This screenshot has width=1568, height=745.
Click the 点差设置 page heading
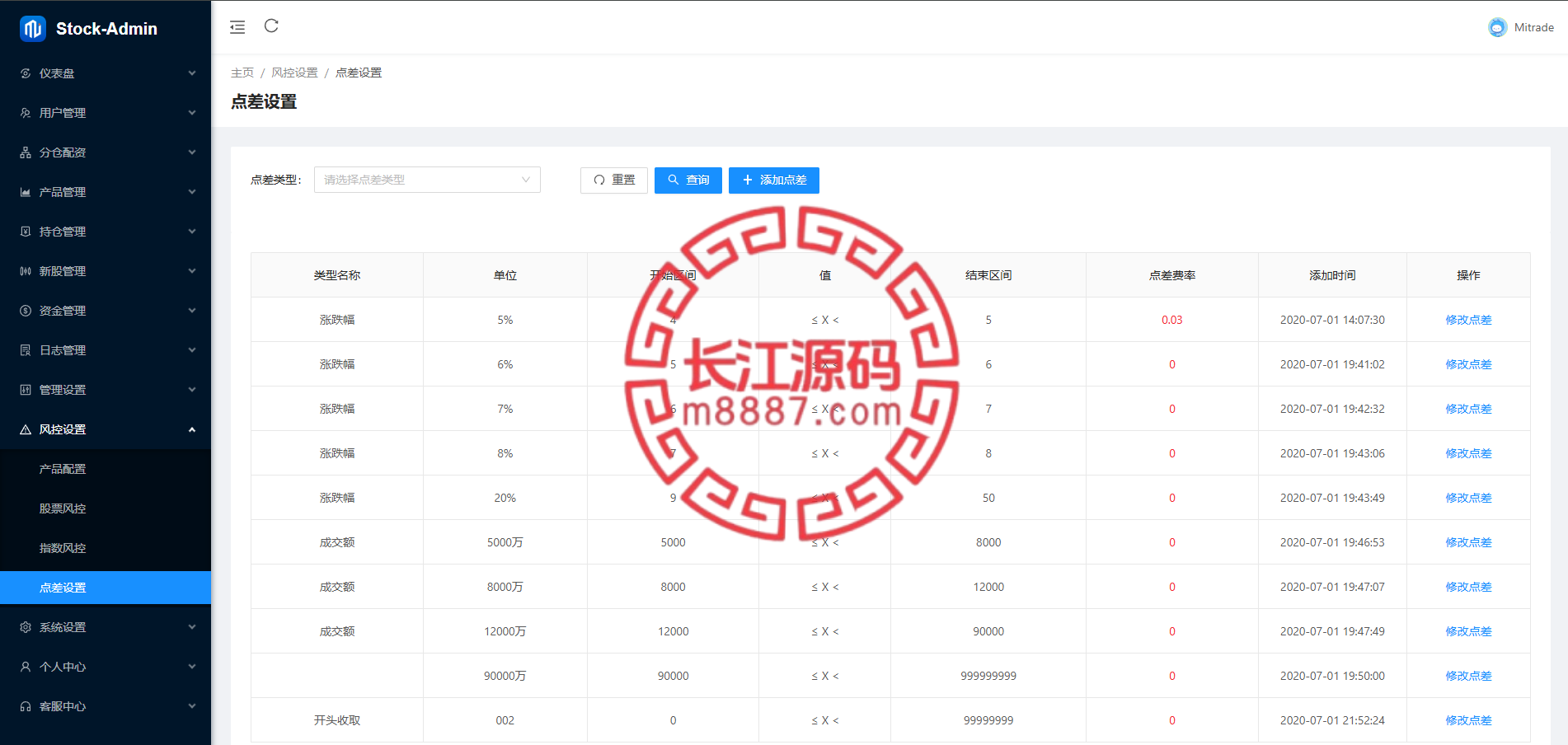tap(264, 101)
